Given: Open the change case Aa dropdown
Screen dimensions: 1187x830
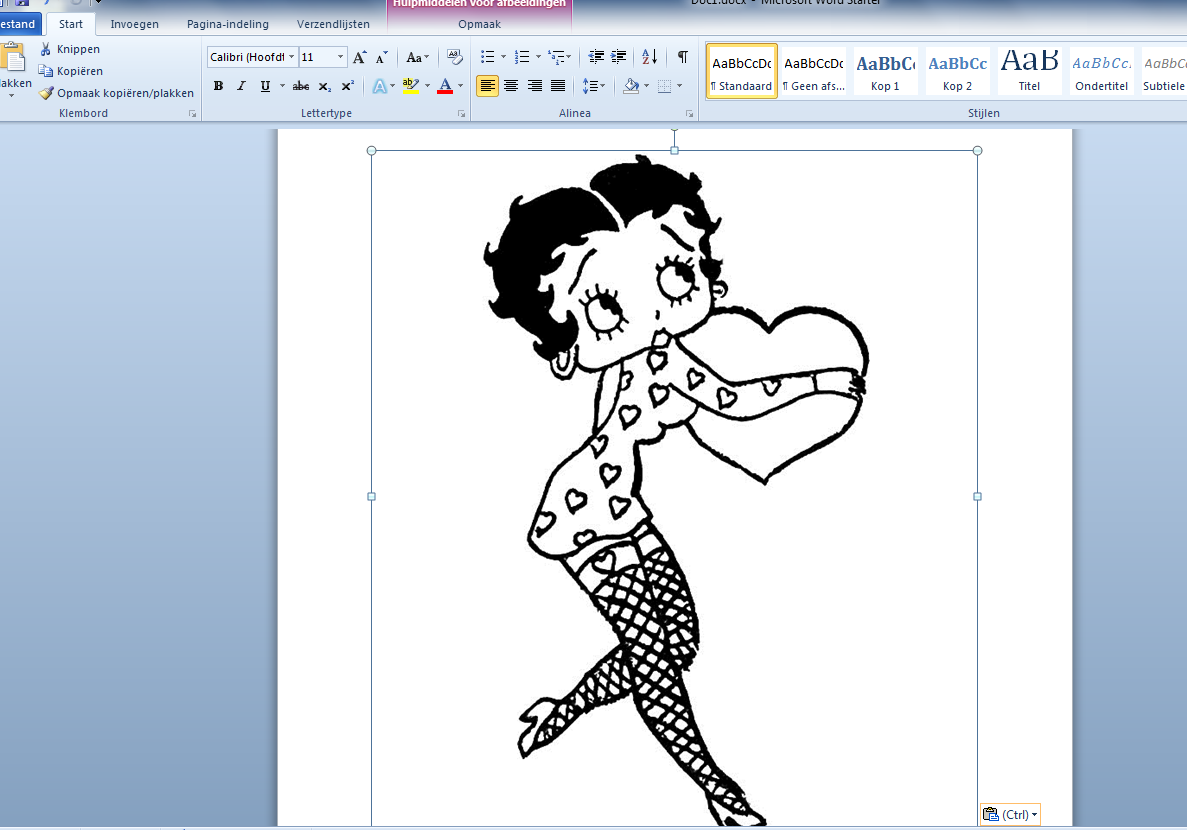Looking at the screenshot, I should coord(417,57).
